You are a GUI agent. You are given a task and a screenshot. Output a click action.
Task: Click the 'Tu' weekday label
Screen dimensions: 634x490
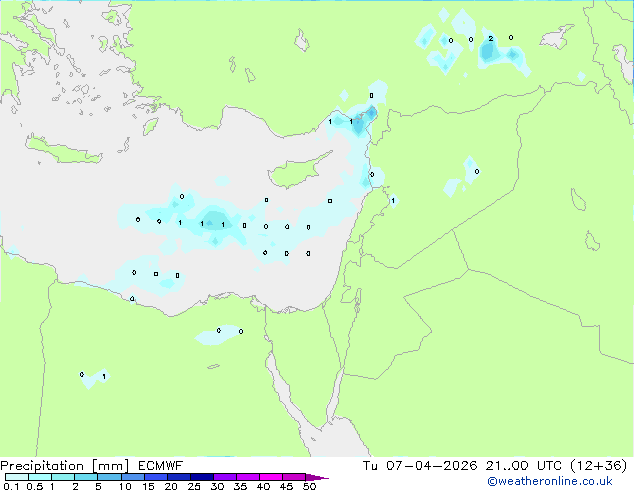(x=370, y=465)
